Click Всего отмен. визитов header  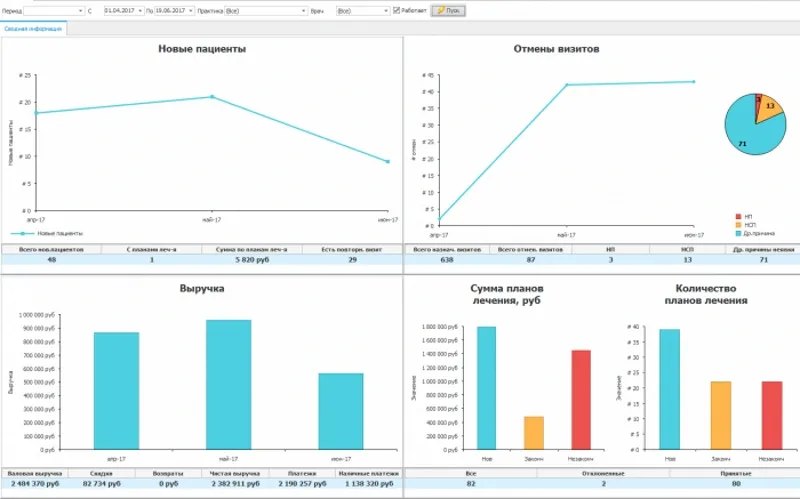531,250
